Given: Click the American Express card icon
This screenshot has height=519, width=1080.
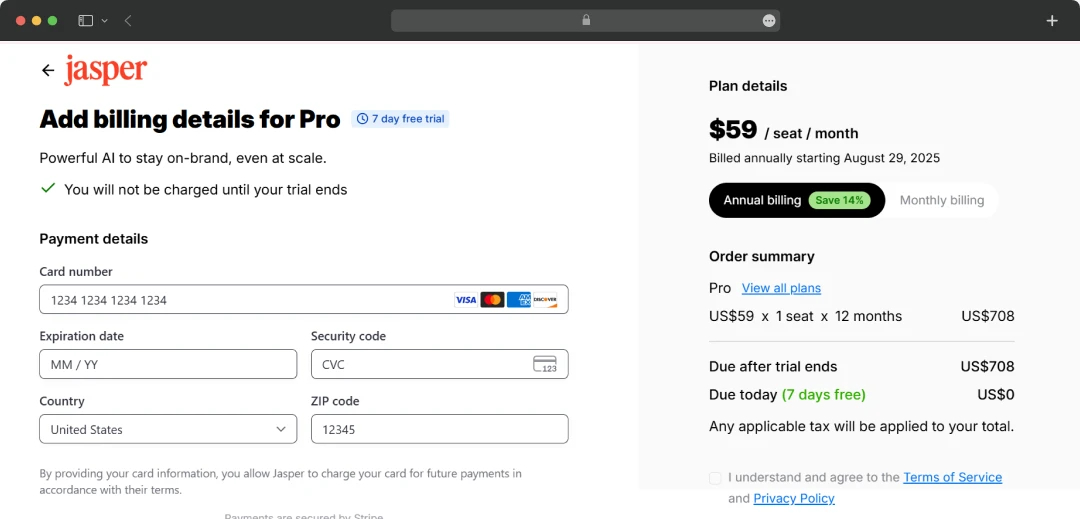Looking at the screenshot, I should 518,300.
